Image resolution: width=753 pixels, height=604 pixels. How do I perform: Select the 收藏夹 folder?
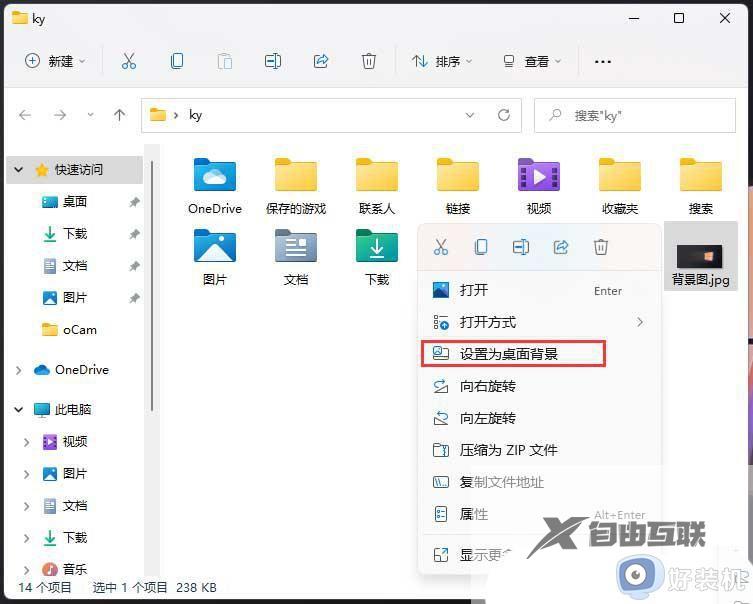click(x=620, y=186)
